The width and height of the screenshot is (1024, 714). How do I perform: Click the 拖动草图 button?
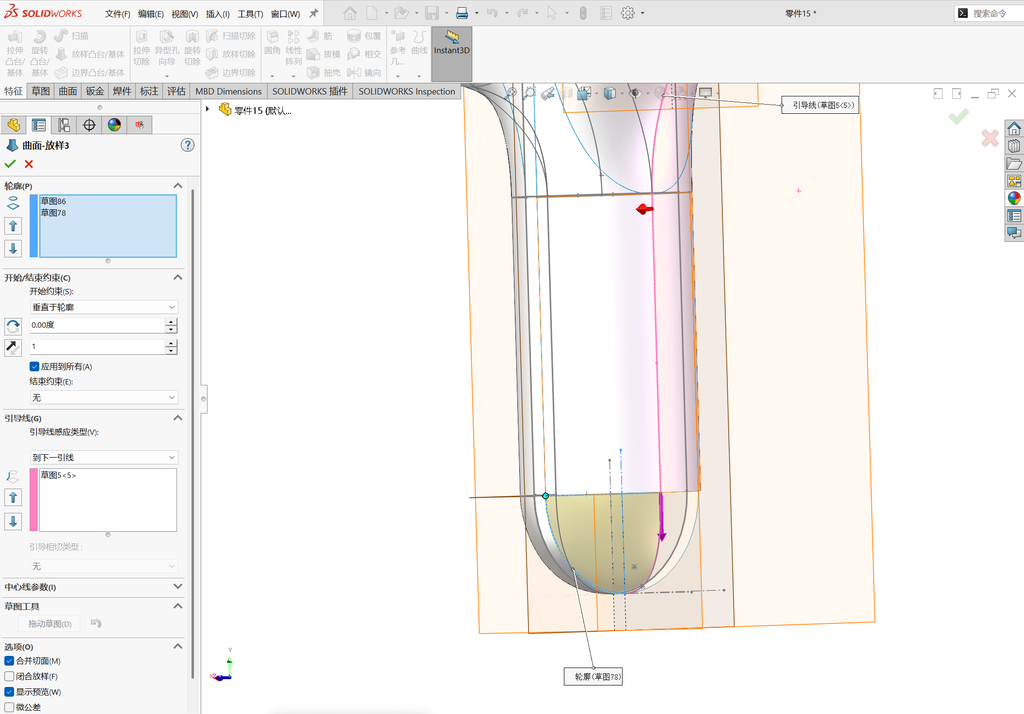(50, 624)
